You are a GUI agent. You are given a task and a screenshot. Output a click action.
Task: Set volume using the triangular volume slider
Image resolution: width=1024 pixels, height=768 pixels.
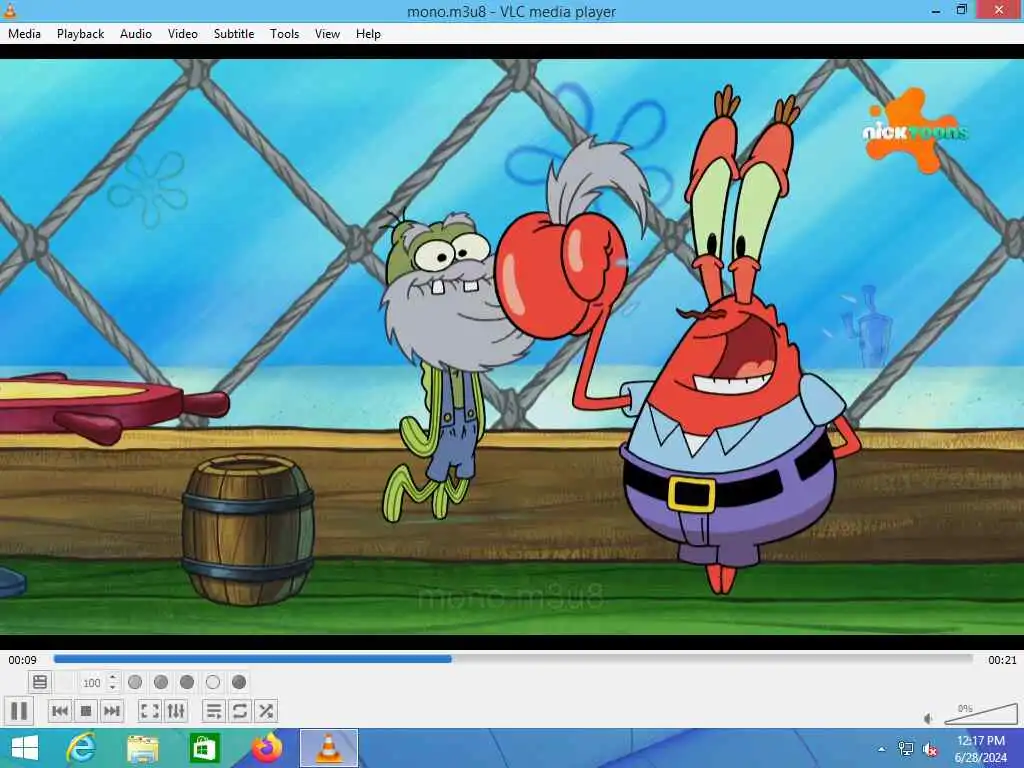[980, 714]
